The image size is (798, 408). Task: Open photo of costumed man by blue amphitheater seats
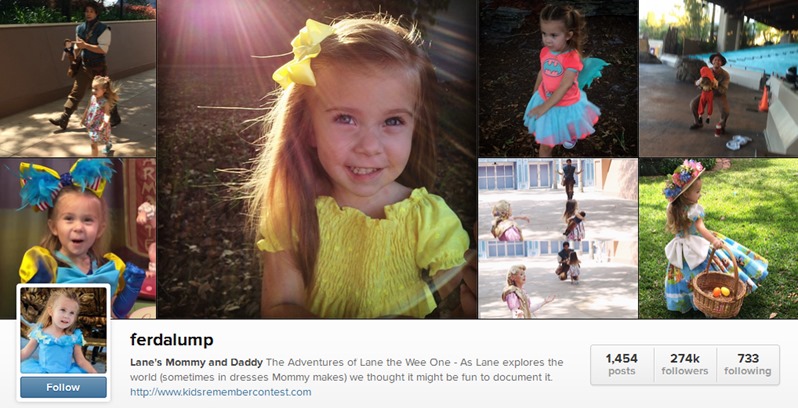(719, 78)
